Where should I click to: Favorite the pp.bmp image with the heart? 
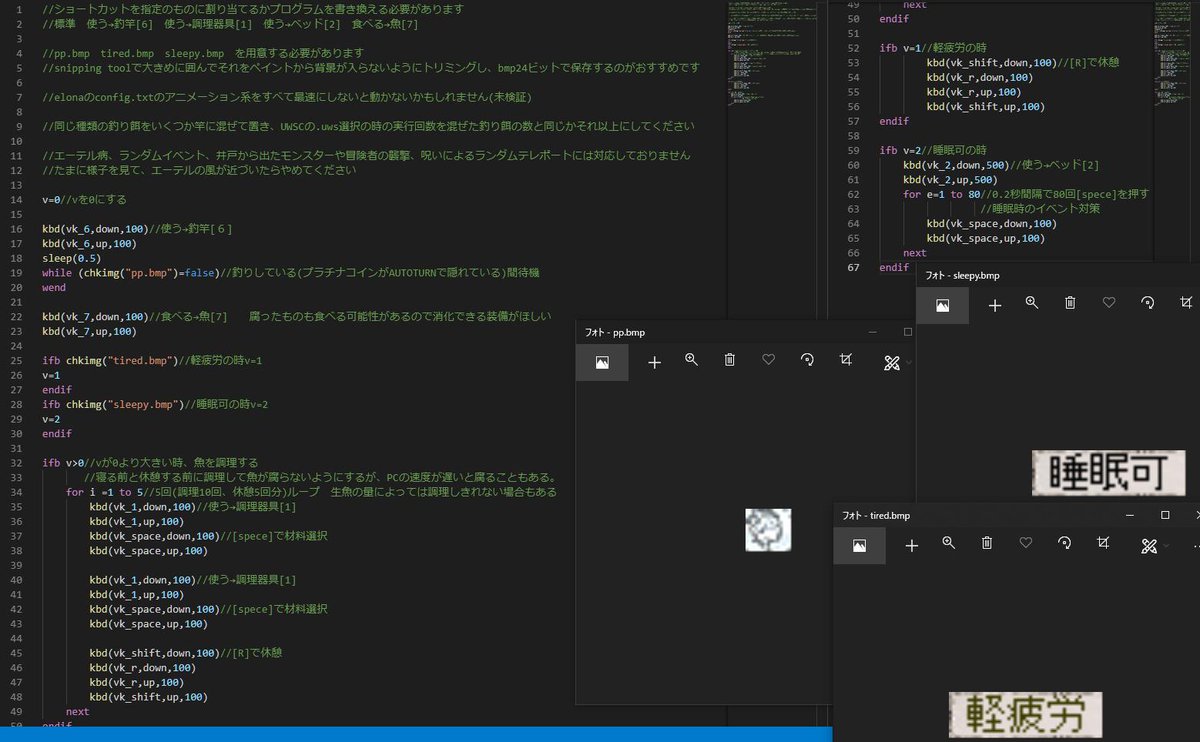(769, 362)
